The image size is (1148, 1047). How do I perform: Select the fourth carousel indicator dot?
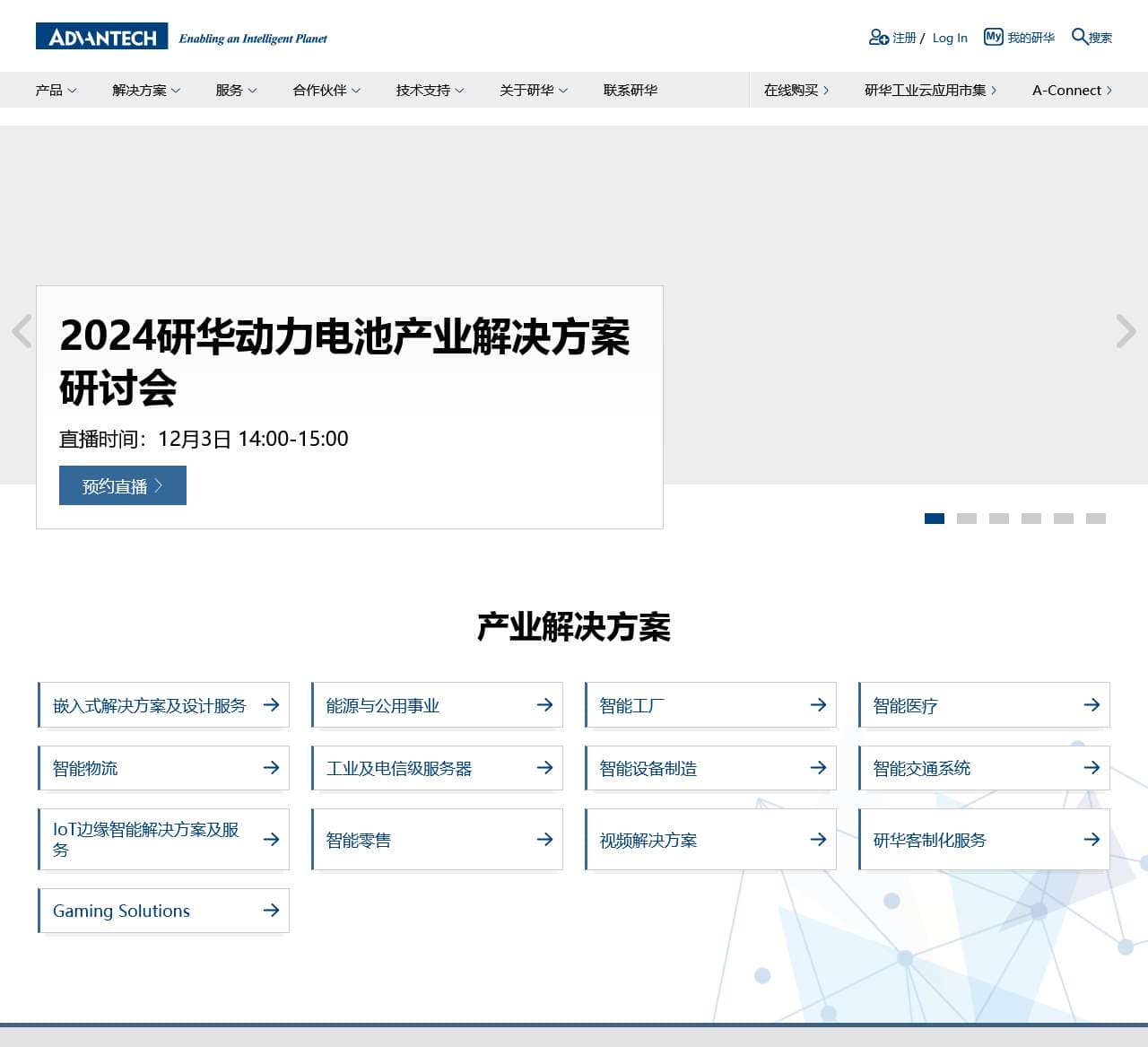(x=1031, y=519)
